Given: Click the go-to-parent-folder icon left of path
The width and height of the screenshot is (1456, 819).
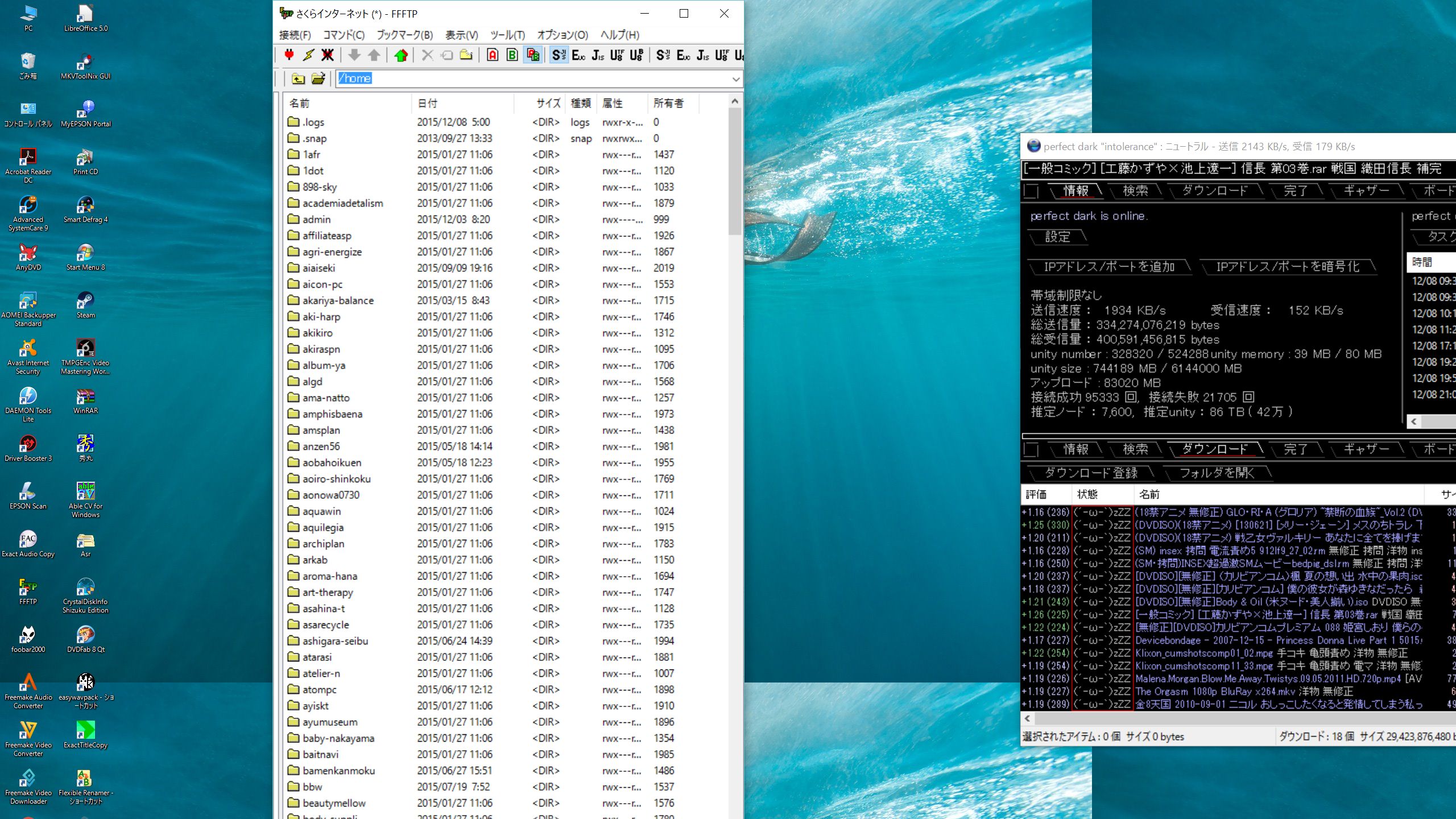Looking at the screenshot, I should click(x=298, y=78).
